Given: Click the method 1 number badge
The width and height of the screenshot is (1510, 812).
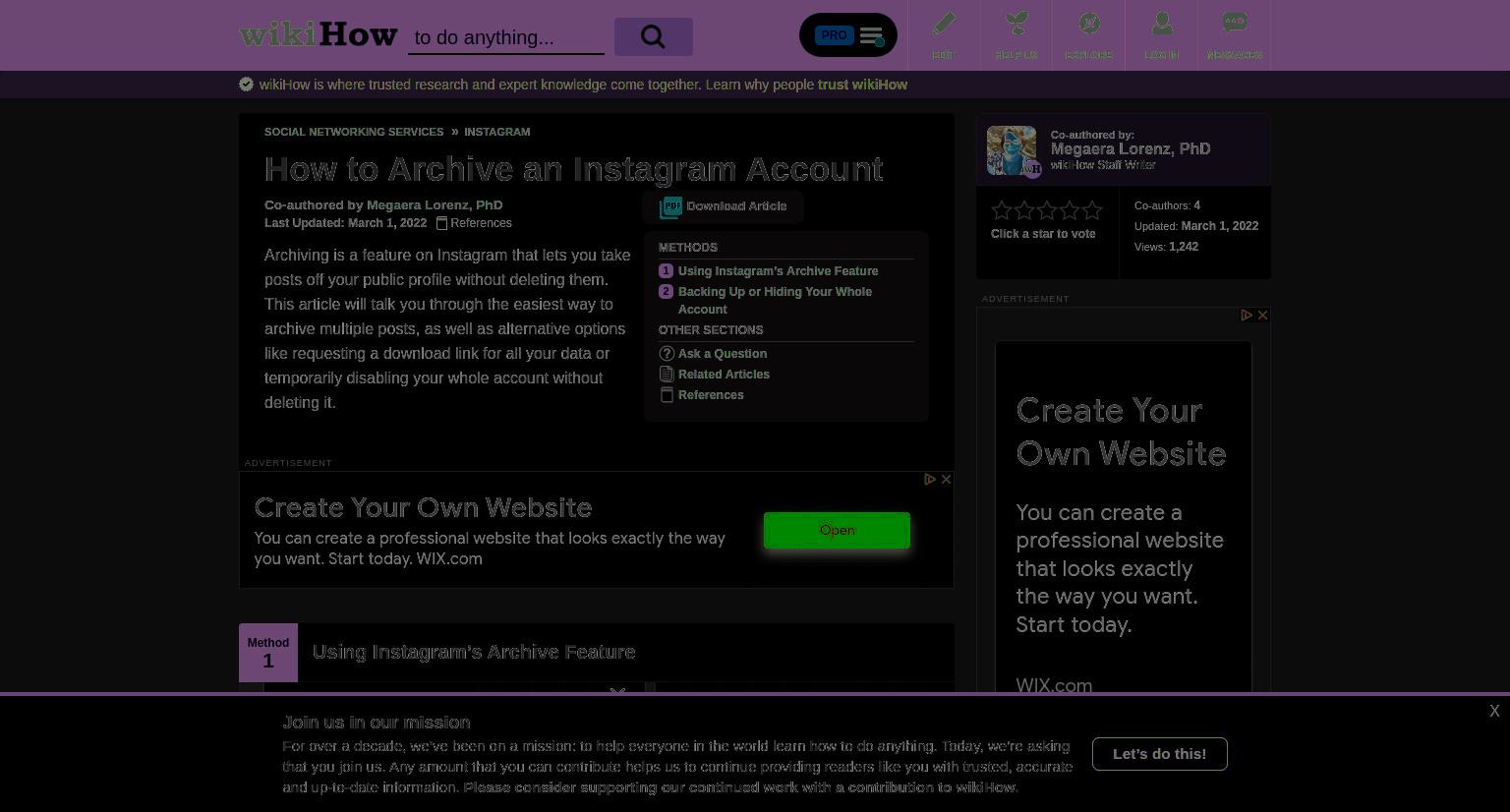Looking at the screenshot, I should (666, 270).
